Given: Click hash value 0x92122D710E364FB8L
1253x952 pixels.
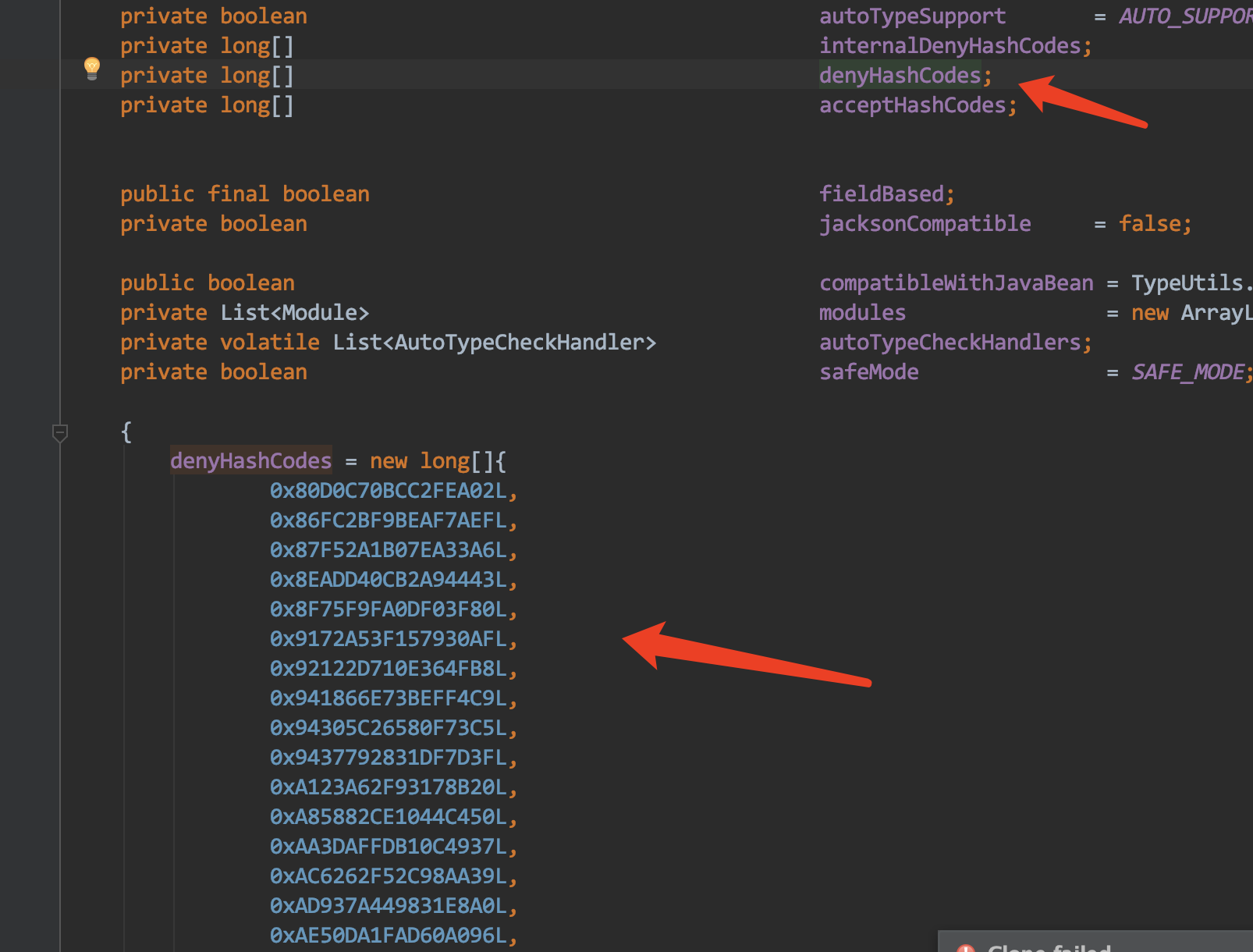Looking at the screenshot, I should pos(388,669).
